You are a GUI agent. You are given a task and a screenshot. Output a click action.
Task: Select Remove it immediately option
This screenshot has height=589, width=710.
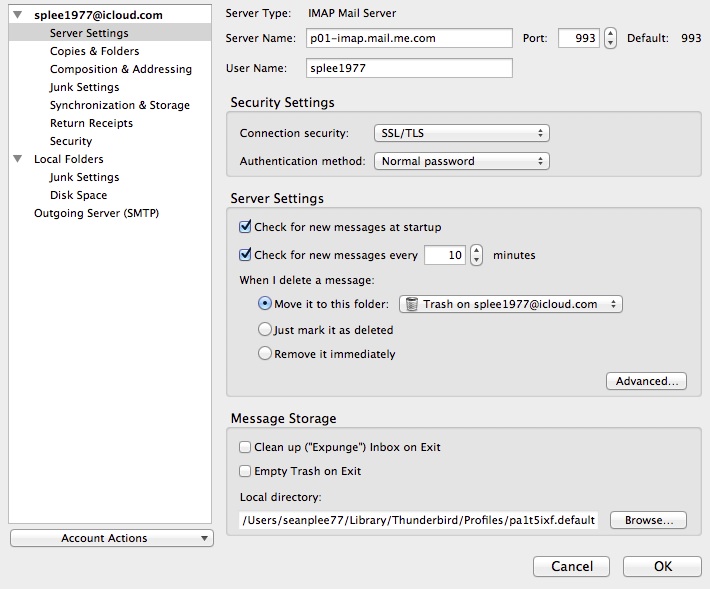264,353
